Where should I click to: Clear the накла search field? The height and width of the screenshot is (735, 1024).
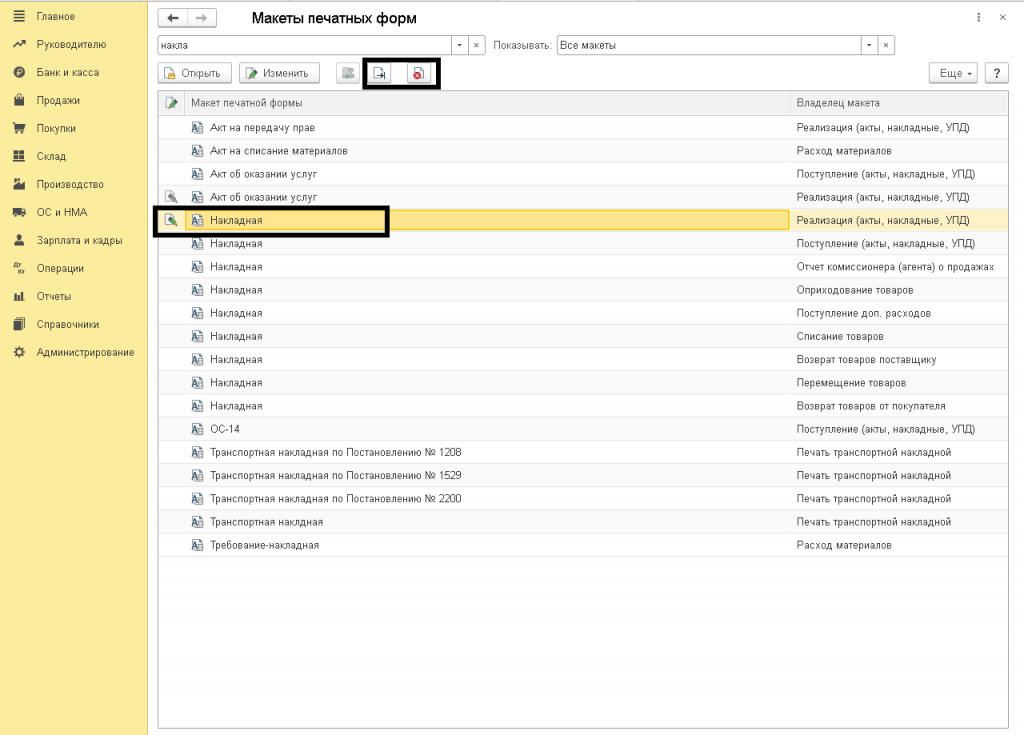(477, 45)
